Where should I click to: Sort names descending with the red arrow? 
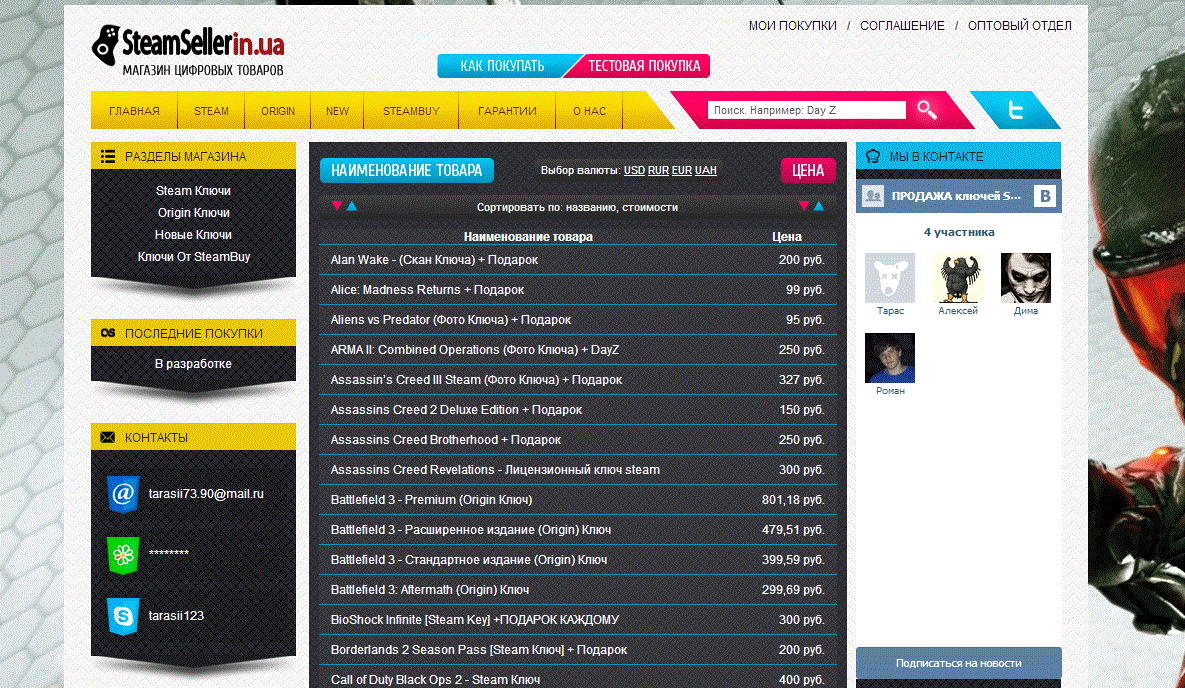click(x=337, y=206)
